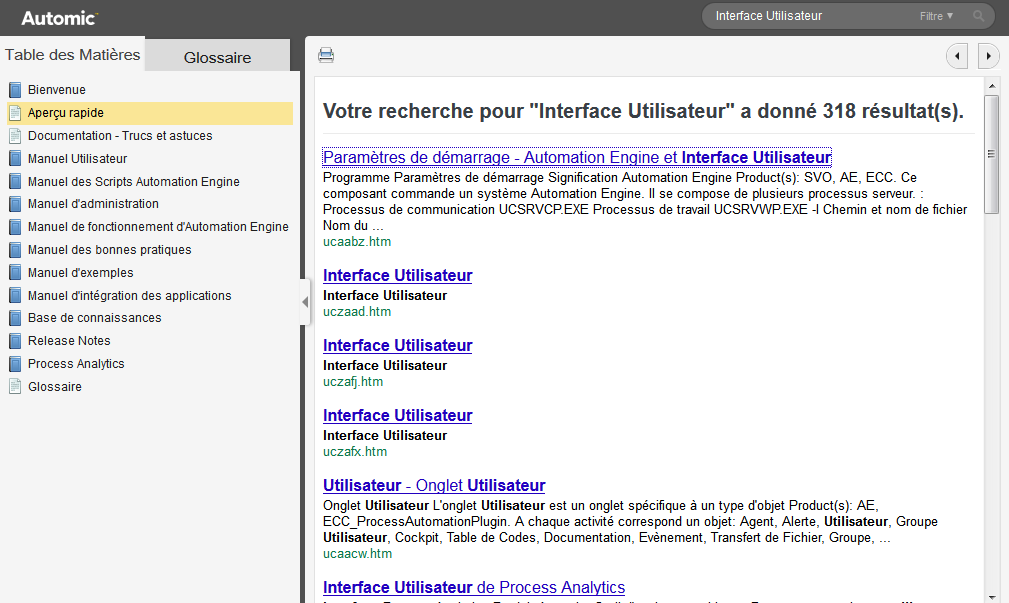Open the Utilisateur - Onglet Utilisateur result
Screen dimensions: 1009x603
coord(433,485)
